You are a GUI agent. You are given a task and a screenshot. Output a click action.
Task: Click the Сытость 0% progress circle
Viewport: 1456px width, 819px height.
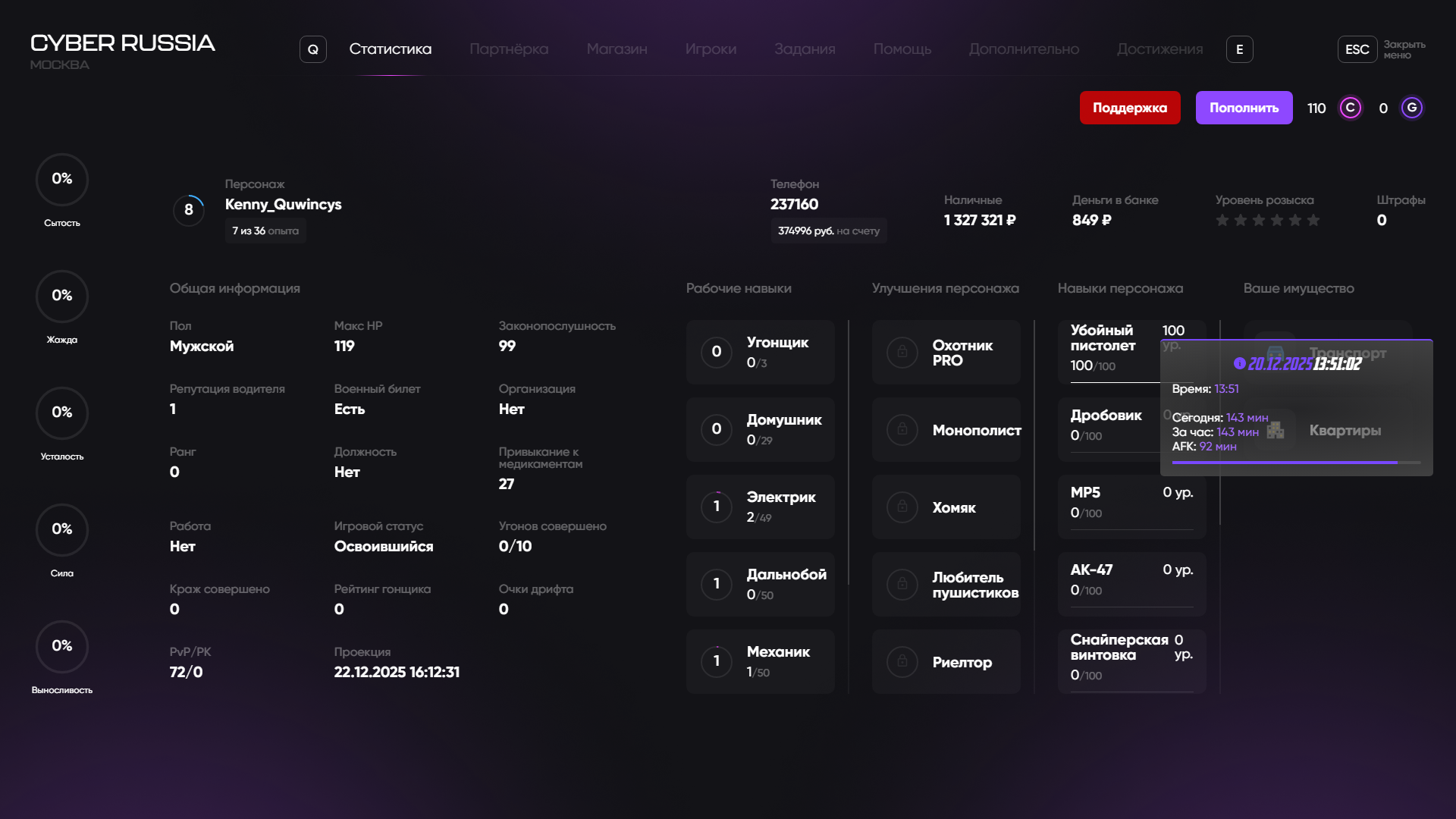(62, 179)
